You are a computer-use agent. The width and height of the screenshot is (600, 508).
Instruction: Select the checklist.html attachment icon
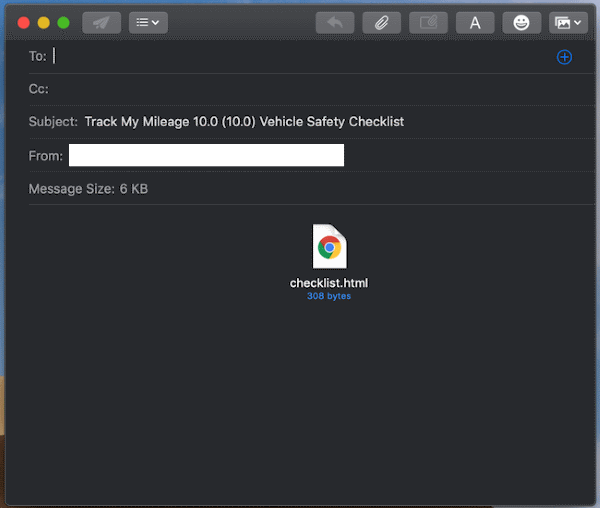[329, 246]
